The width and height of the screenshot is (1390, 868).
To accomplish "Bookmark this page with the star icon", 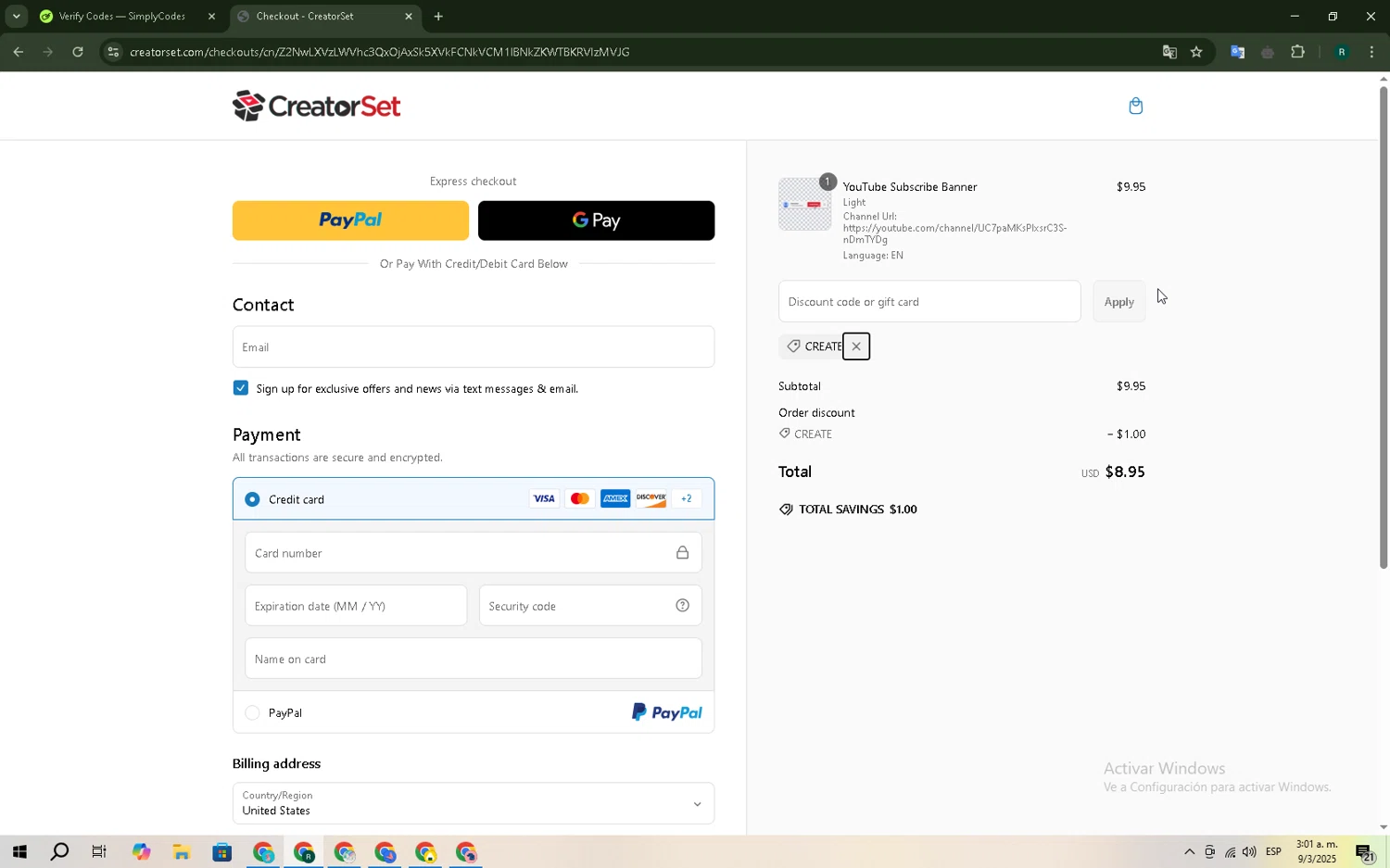I will pos(1196,52).
